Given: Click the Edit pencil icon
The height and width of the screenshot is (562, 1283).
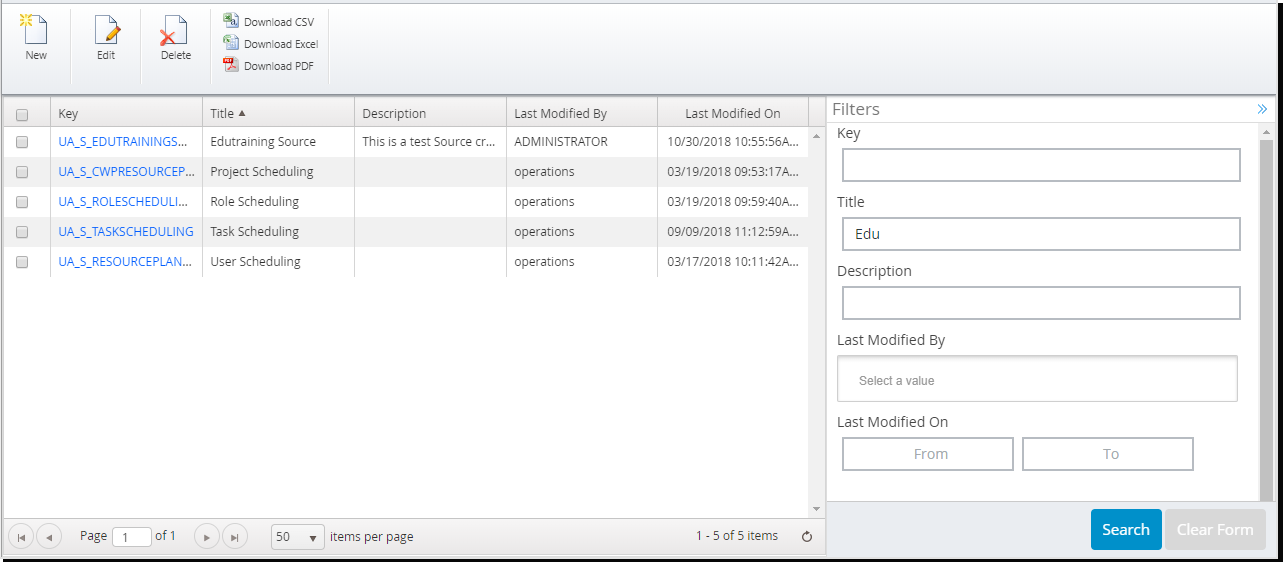Looking at the screenshot, I should click(x=106, y=32).
